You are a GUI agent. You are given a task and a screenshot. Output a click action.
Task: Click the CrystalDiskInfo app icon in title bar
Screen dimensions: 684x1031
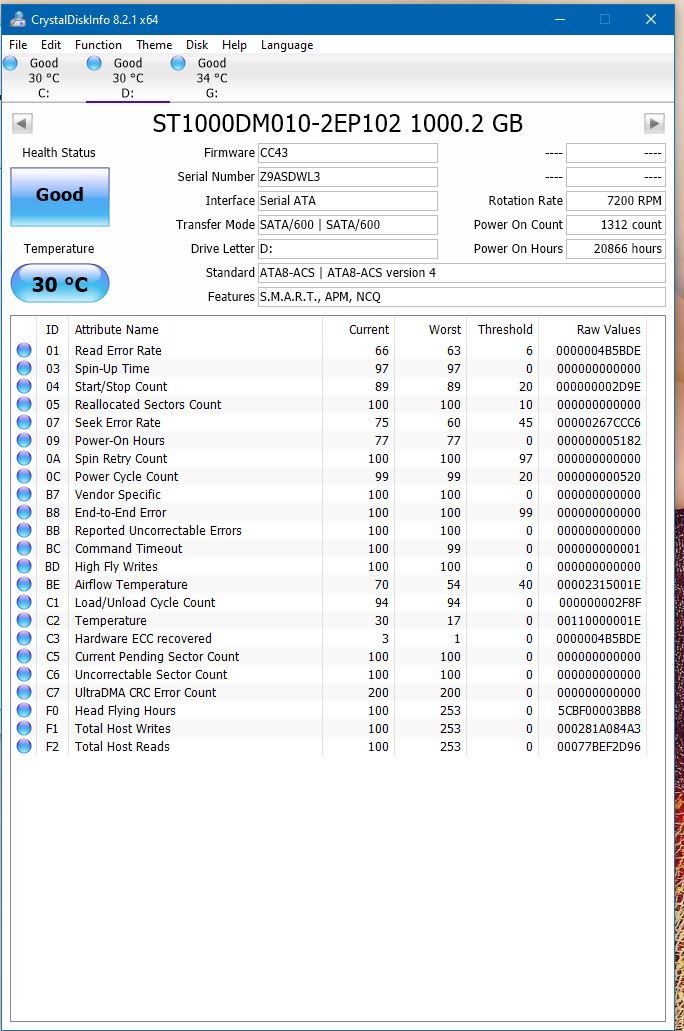tap(18, 20)
